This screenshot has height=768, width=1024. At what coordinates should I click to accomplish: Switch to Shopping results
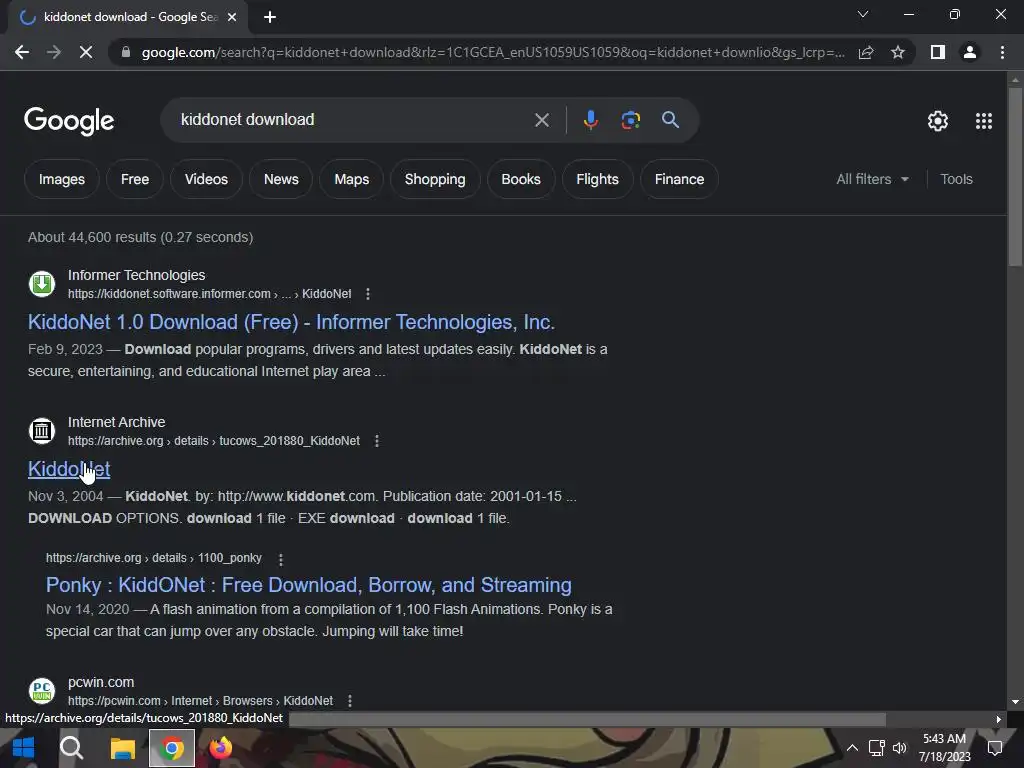435,179
